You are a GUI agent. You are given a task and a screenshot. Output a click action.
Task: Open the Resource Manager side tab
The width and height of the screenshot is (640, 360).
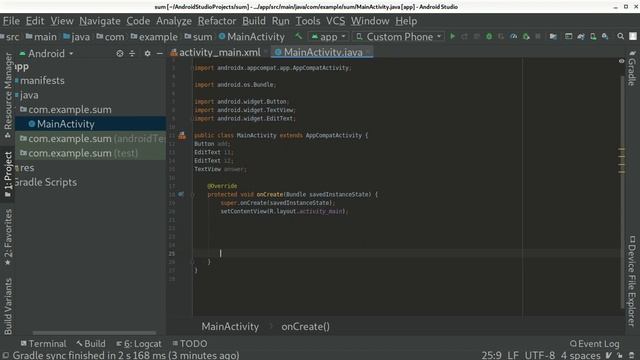tap(7, 96)
